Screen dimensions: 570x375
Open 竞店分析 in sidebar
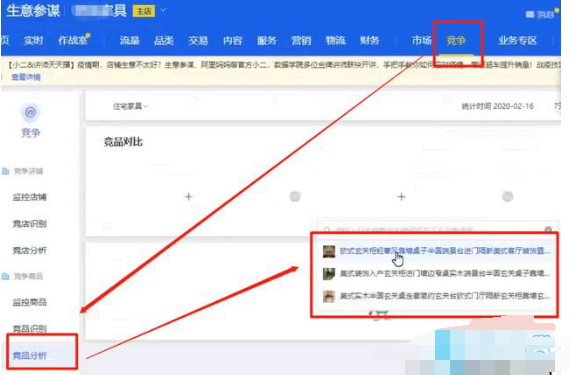tap(29, 250)
